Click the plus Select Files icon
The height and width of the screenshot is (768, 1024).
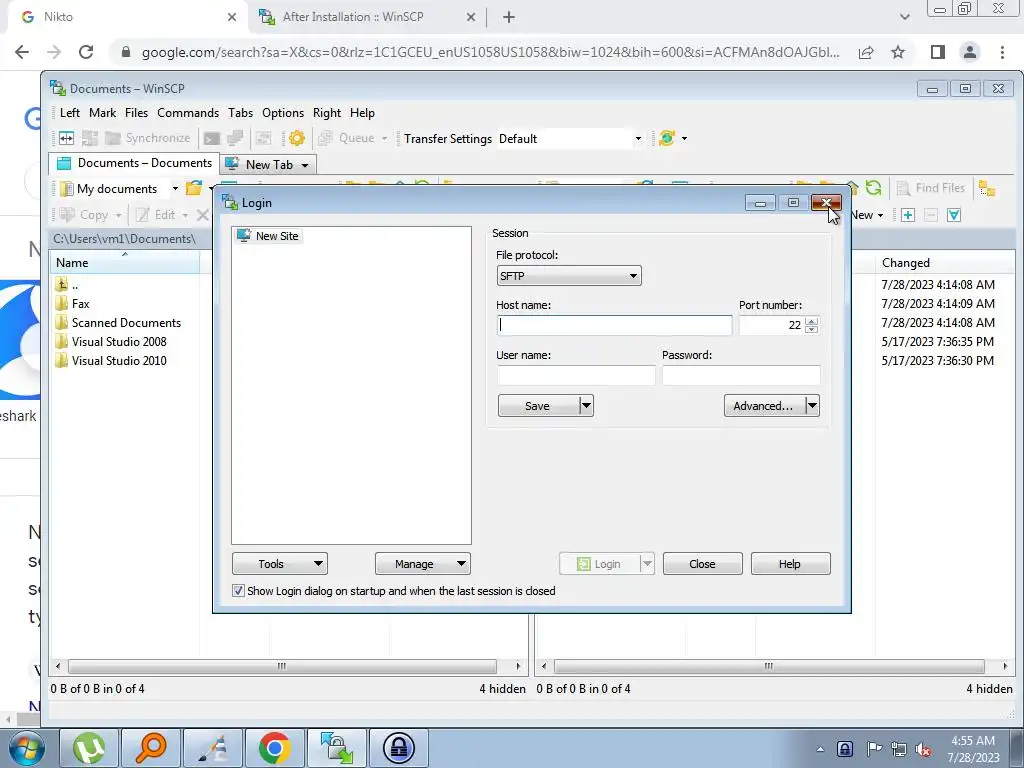pos(908,215)
